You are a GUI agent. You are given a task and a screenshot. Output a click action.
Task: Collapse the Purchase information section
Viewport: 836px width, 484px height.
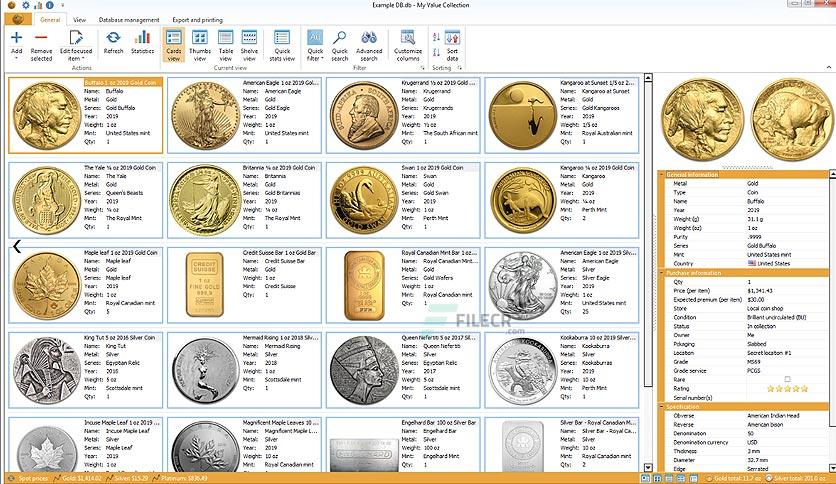pyautogui.click(x=662, y=272)
